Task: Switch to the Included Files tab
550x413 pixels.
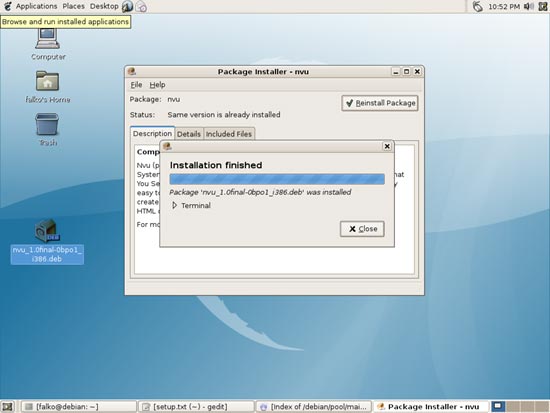Action: [229, 134]
